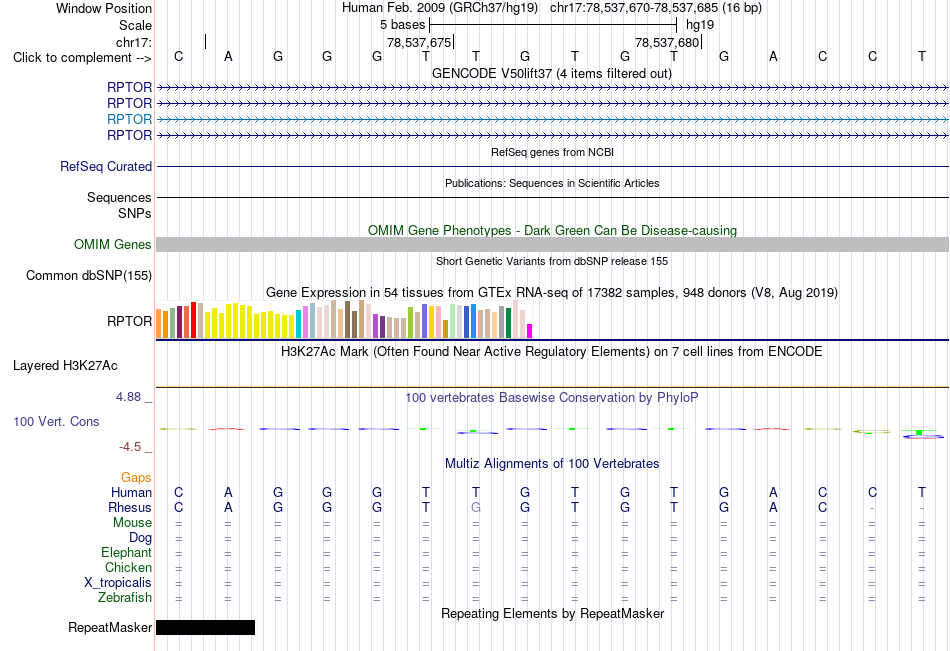Open the OMIM Genes track label
The image size is (950, 651).
[112, 244]
